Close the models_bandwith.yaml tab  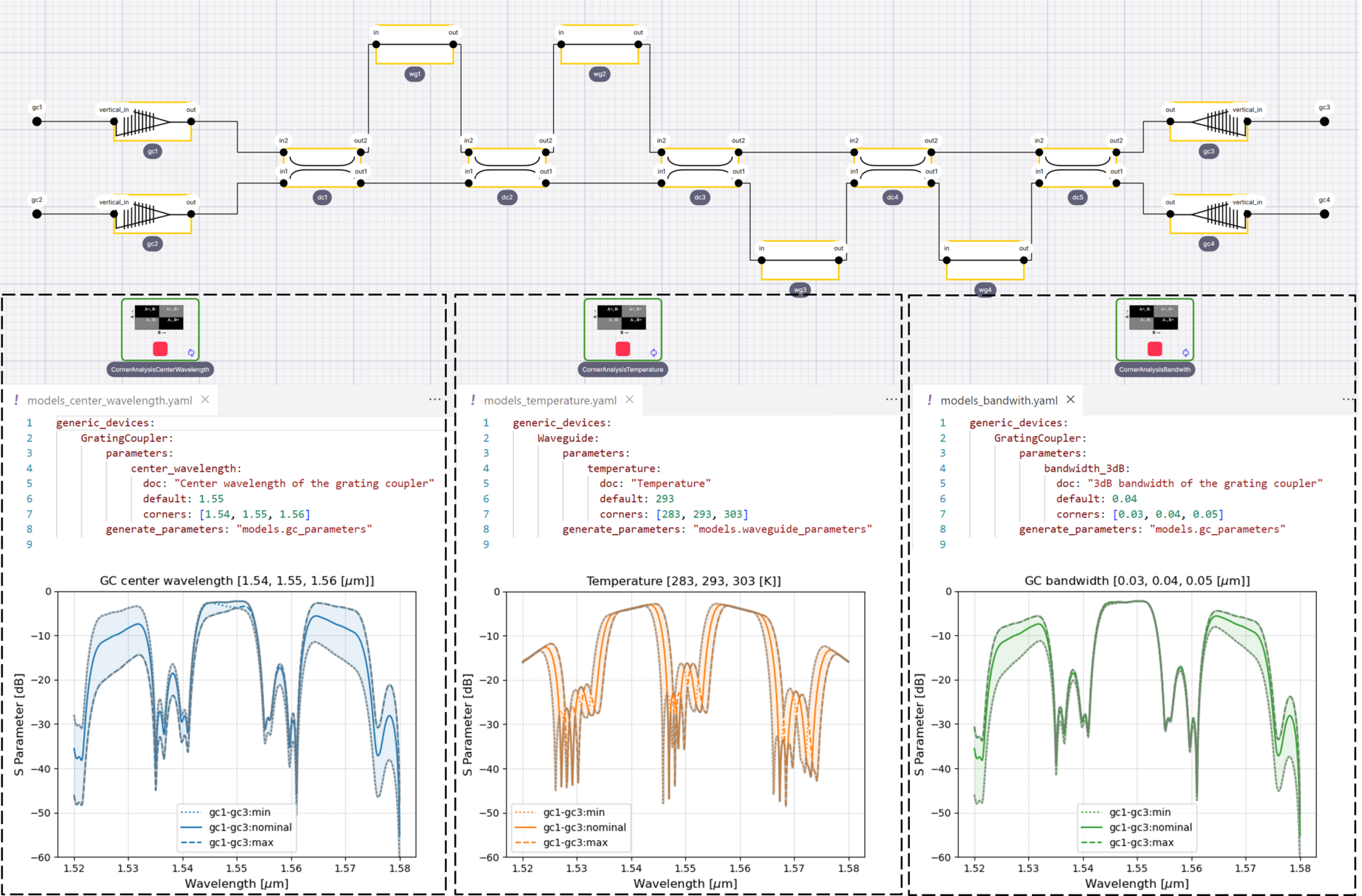[1071, 400]
